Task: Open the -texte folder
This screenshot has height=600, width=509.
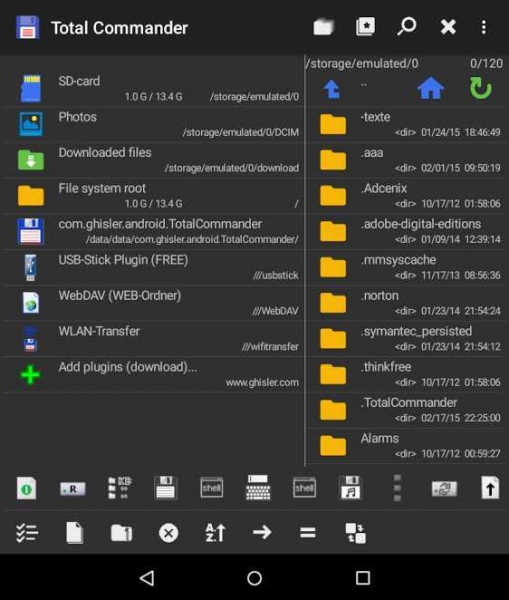Action: click(408, 124)
